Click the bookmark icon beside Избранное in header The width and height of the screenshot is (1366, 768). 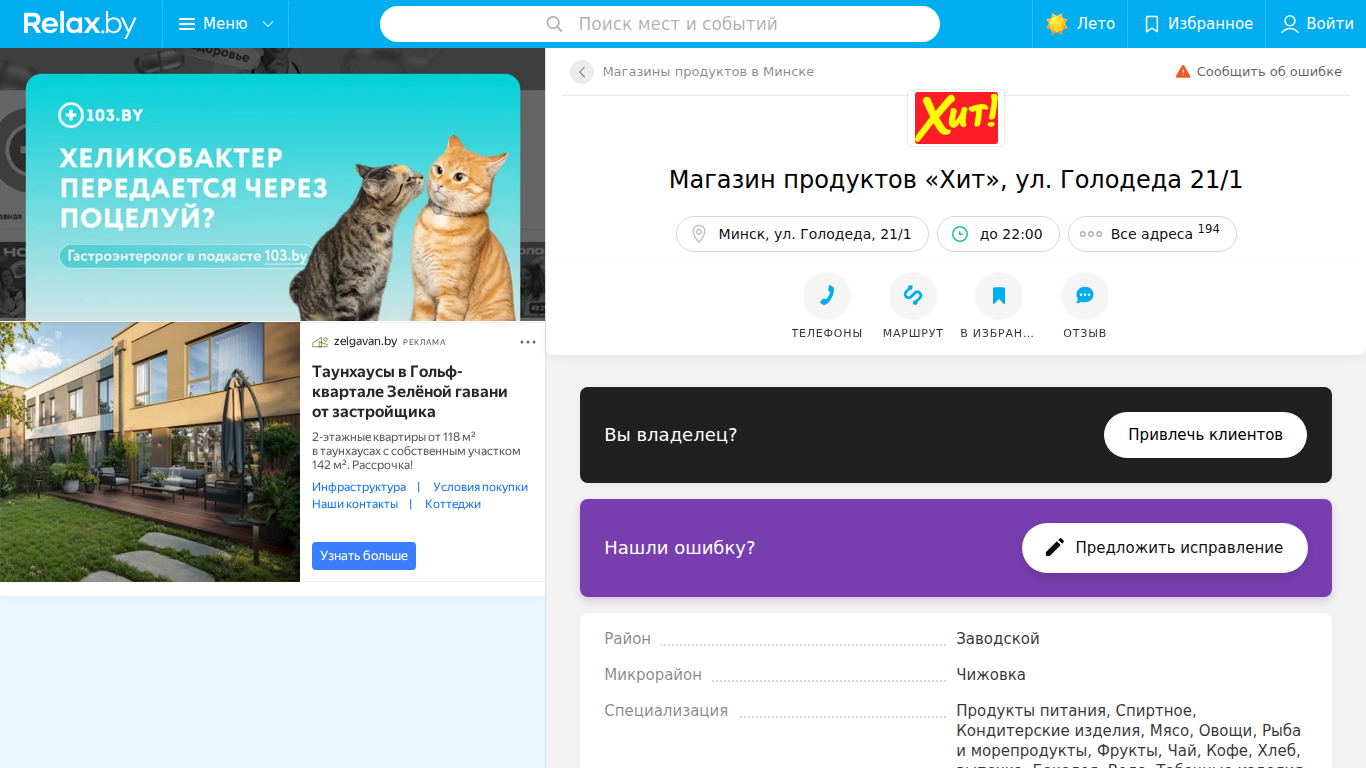click(1152, 24)
